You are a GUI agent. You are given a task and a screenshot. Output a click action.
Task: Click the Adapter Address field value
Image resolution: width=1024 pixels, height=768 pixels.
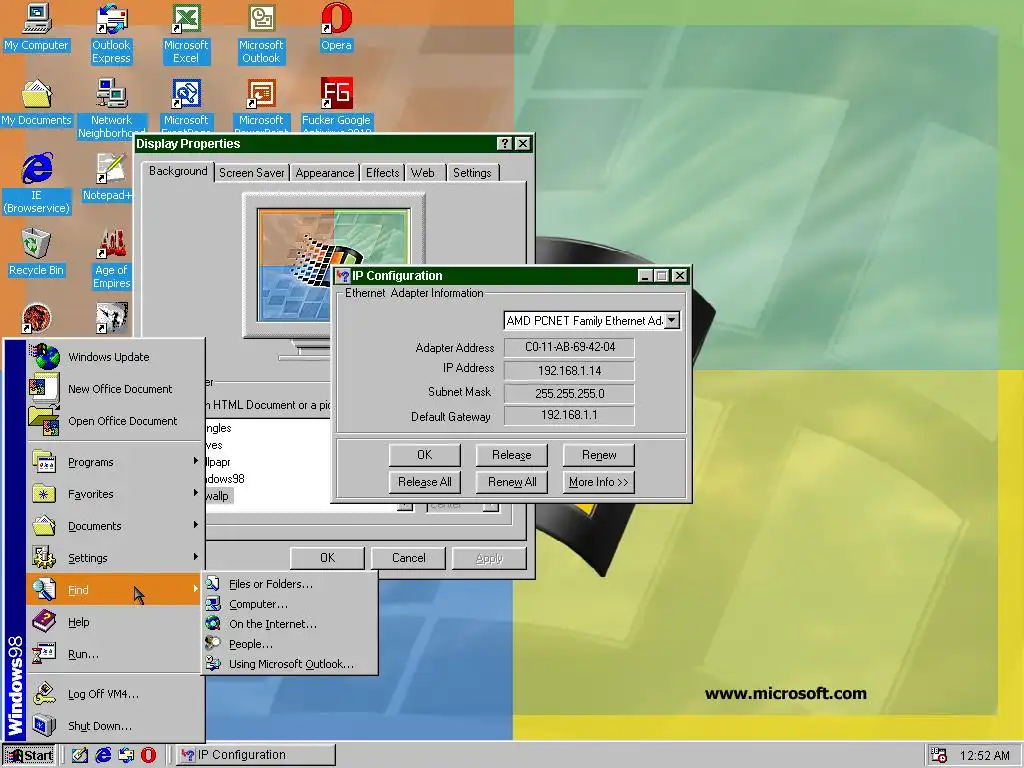[569, 347]
